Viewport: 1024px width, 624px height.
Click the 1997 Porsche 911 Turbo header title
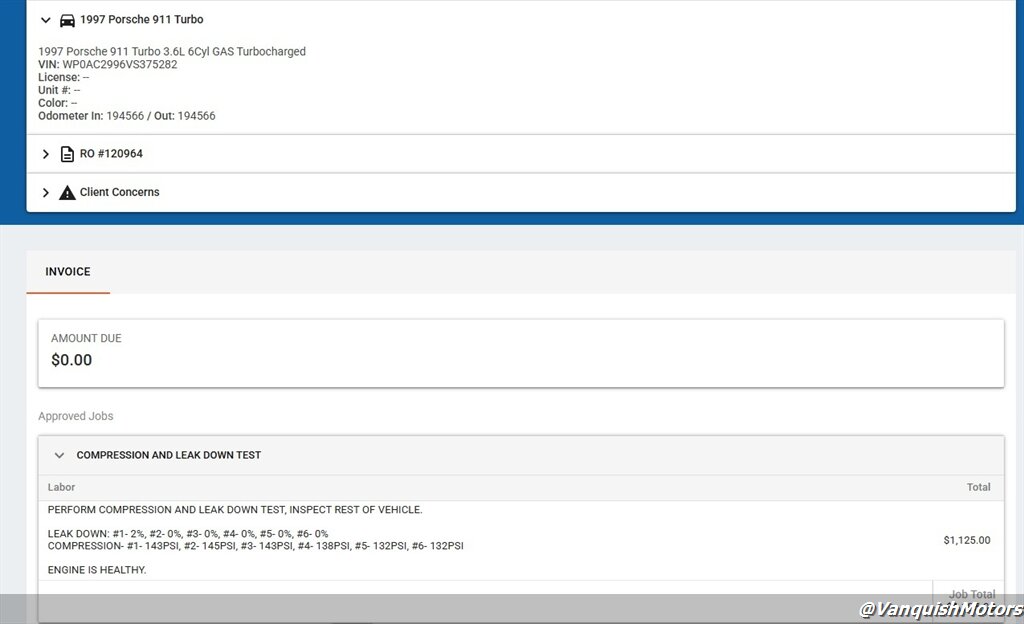141,20
